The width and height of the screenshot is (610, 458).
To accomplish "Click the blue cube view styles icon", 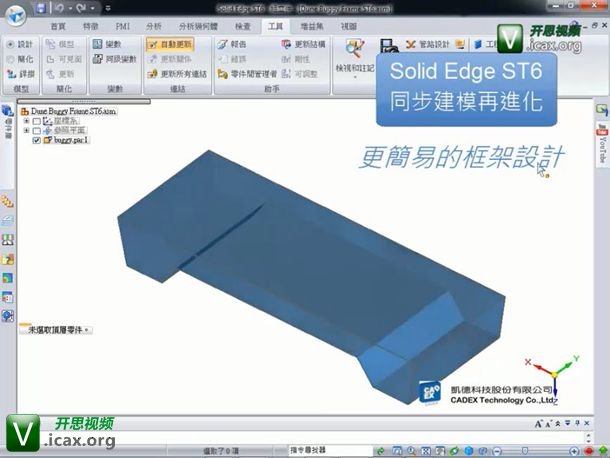I will tap(469, 451).
